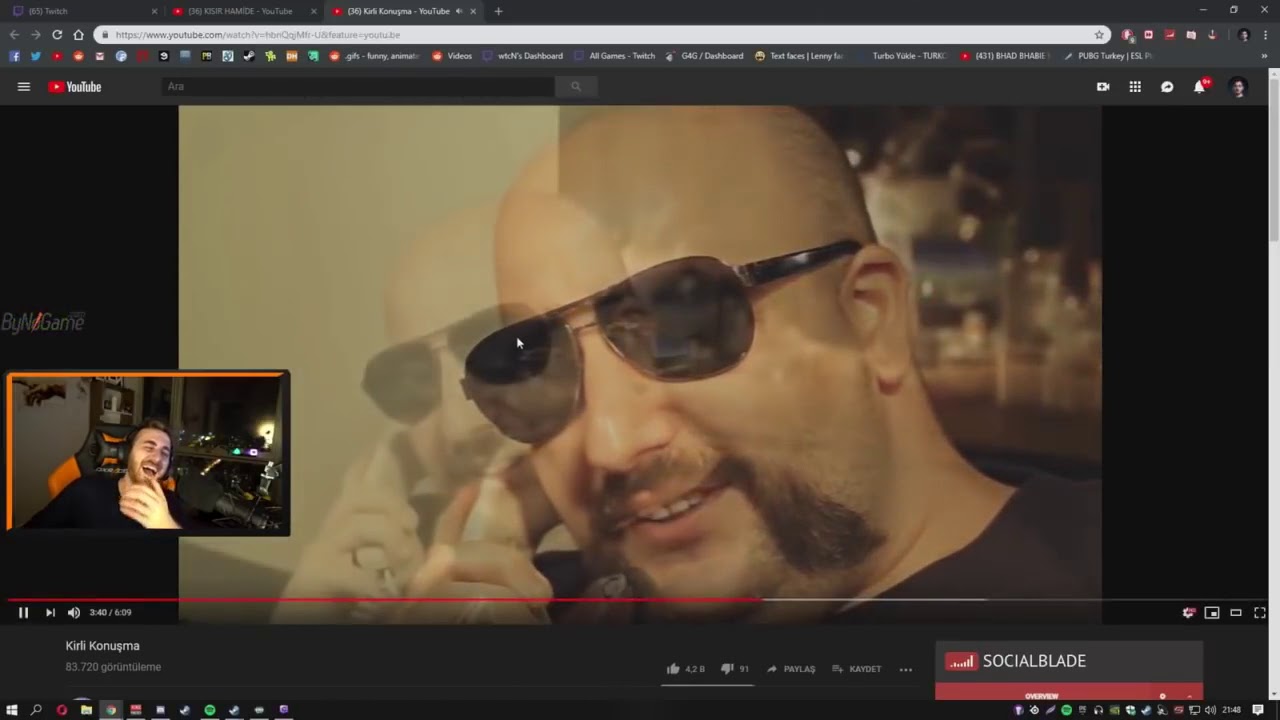Open the Steam bookmark icon
Viewport: 1280px width, 720px height.
[249, 56]
